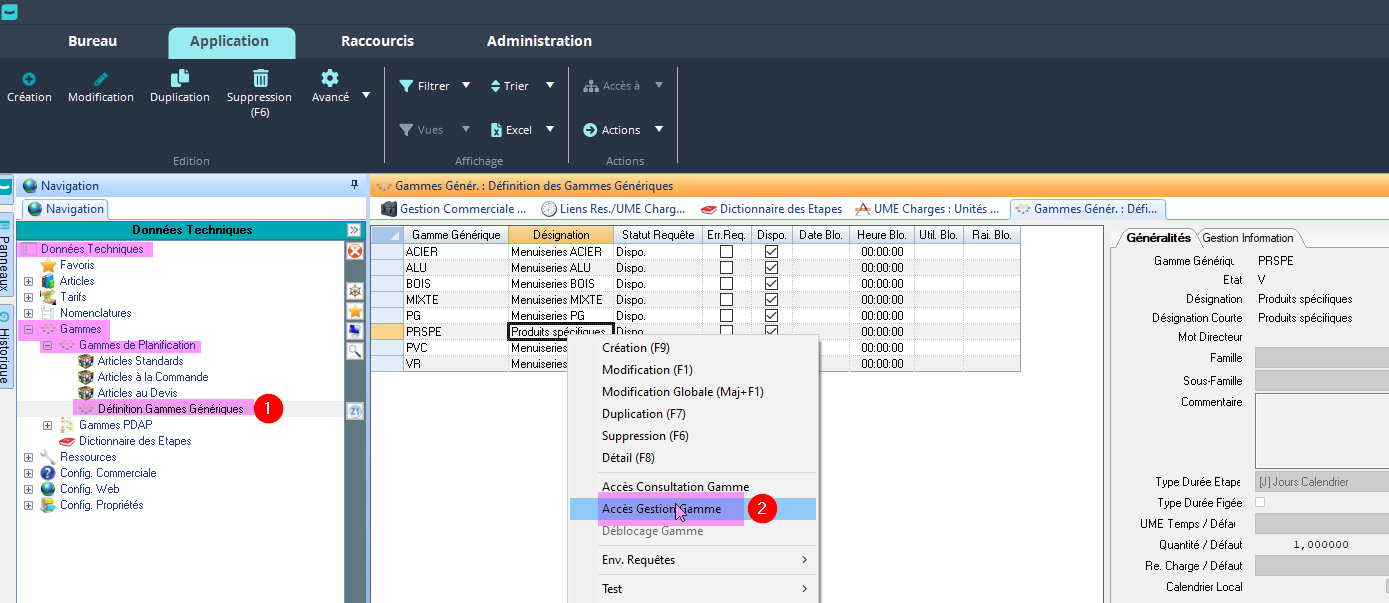Screen dimensions: 1389x603
Task: Collapse the Gammes tree node
Action: click(x=28, y=329)
